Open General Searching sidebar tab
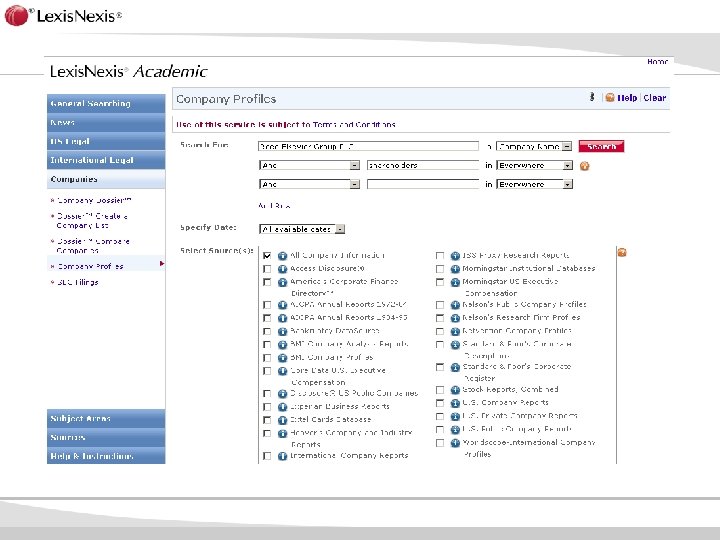Image resolution: width=720 pixels, height=540 pixels. [106, 104]
